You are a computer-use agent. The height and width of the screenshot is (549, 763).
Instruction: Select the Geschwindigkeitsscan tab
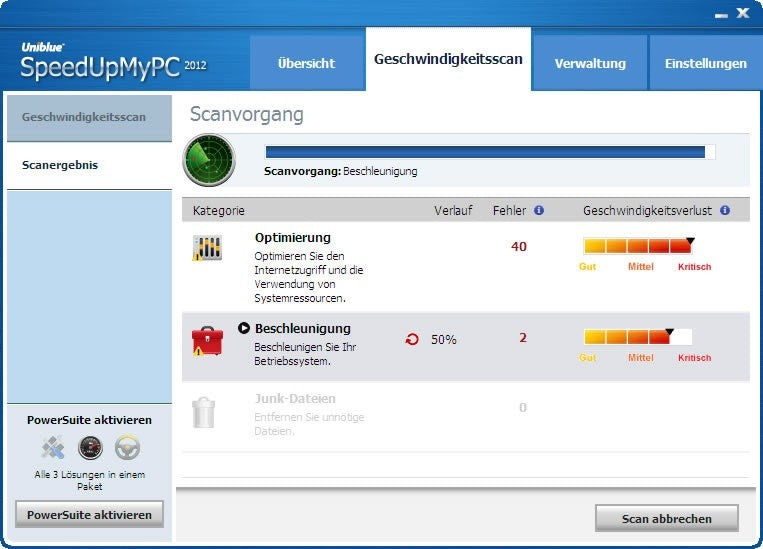pos(448,59)
